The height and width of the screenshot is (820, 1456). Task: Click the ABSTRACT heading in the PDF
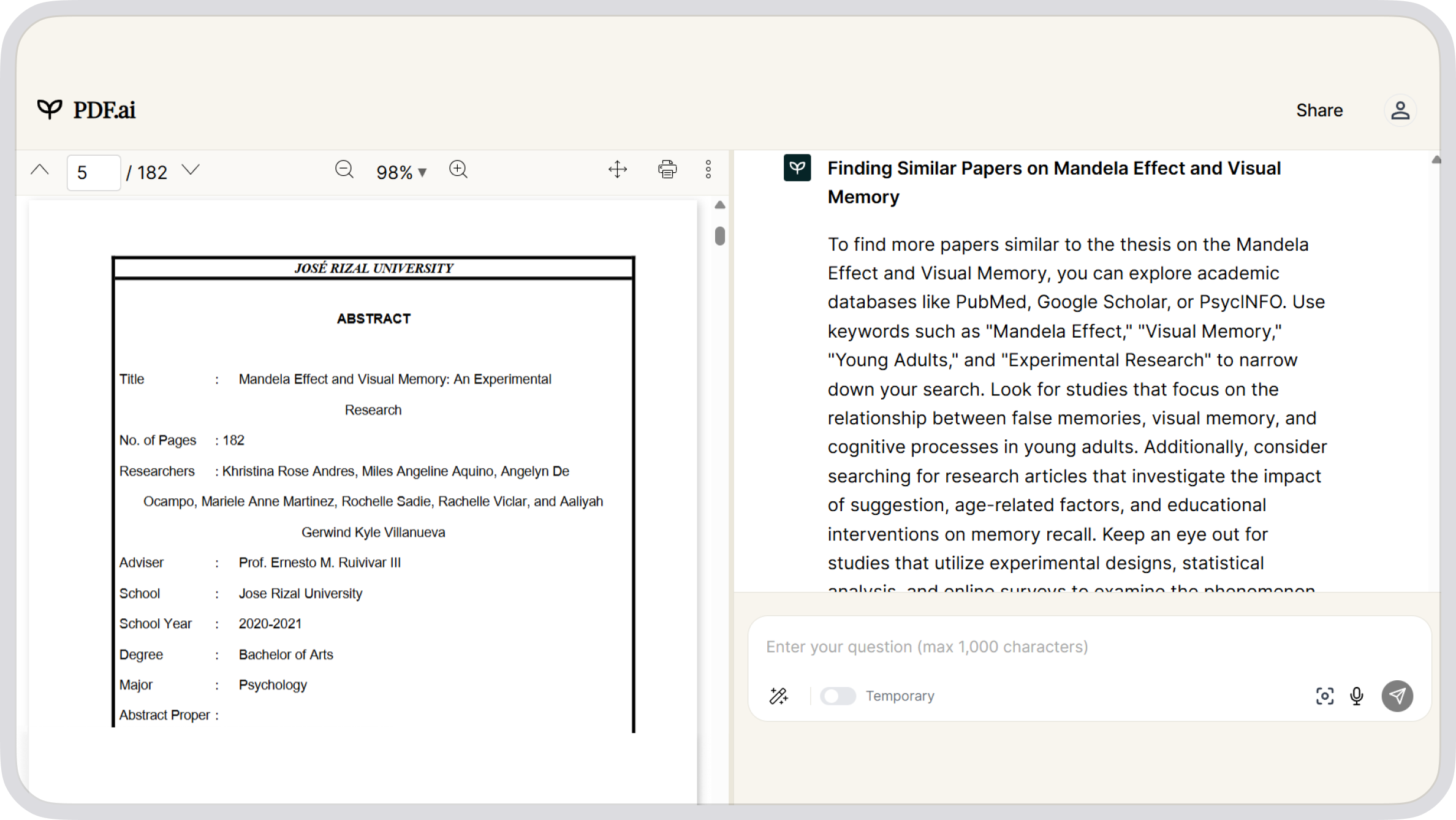(x=374, y=319)
